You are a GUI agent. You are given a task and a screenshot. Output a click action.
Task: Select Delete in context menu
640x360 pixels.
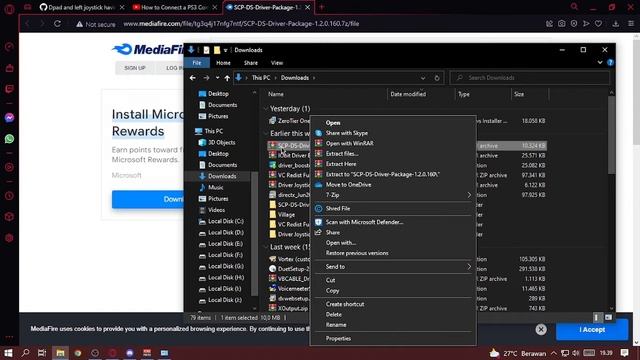[x=333, y=314]
